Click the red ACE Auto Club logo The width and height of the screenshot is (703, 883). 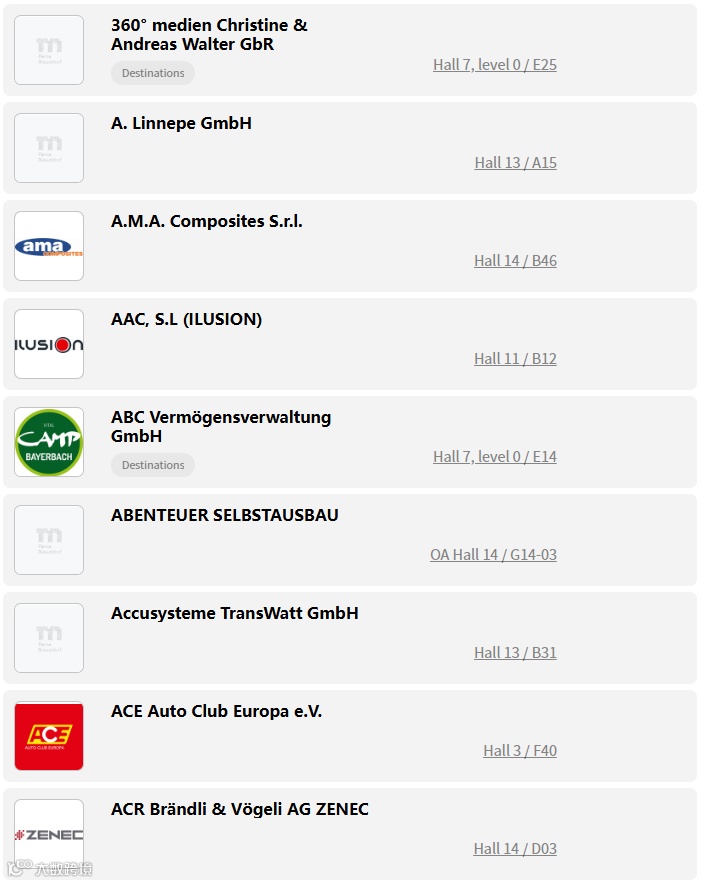(49, 736)
